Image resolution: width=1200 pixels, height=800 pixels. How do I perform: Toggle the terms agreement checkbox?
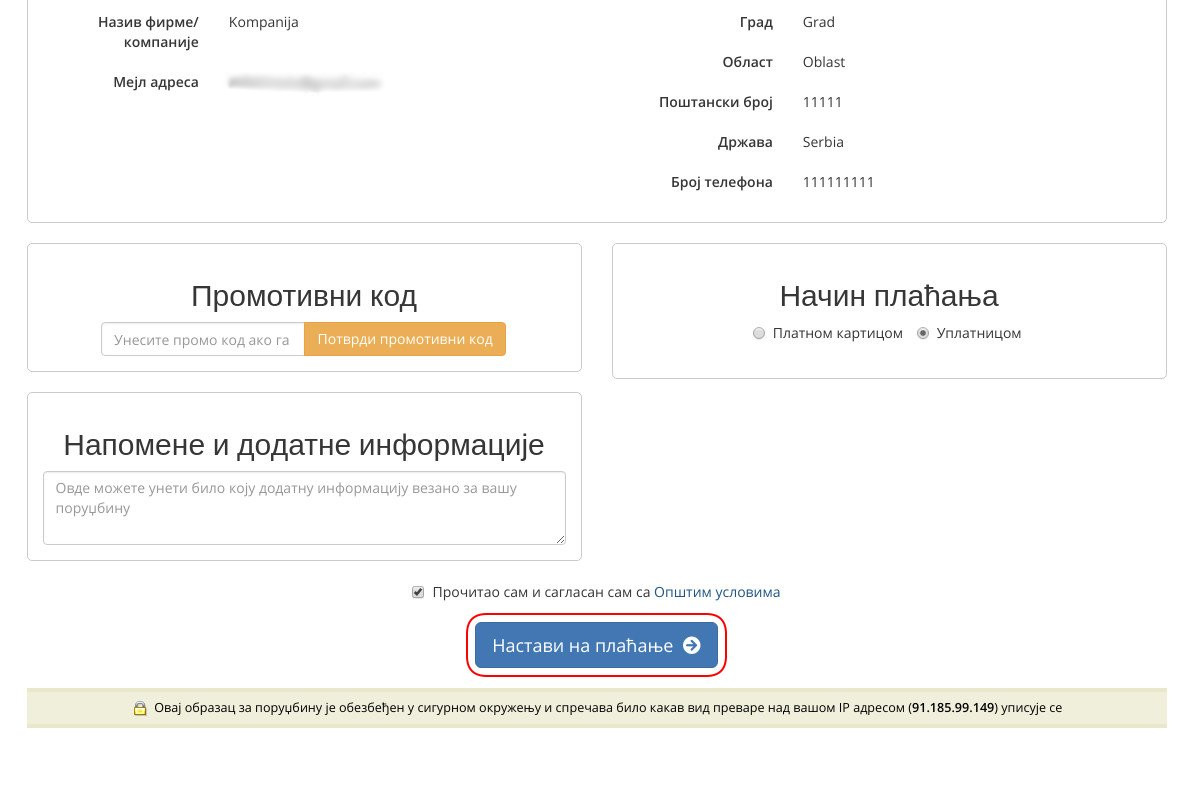click(x=418, y=592)
